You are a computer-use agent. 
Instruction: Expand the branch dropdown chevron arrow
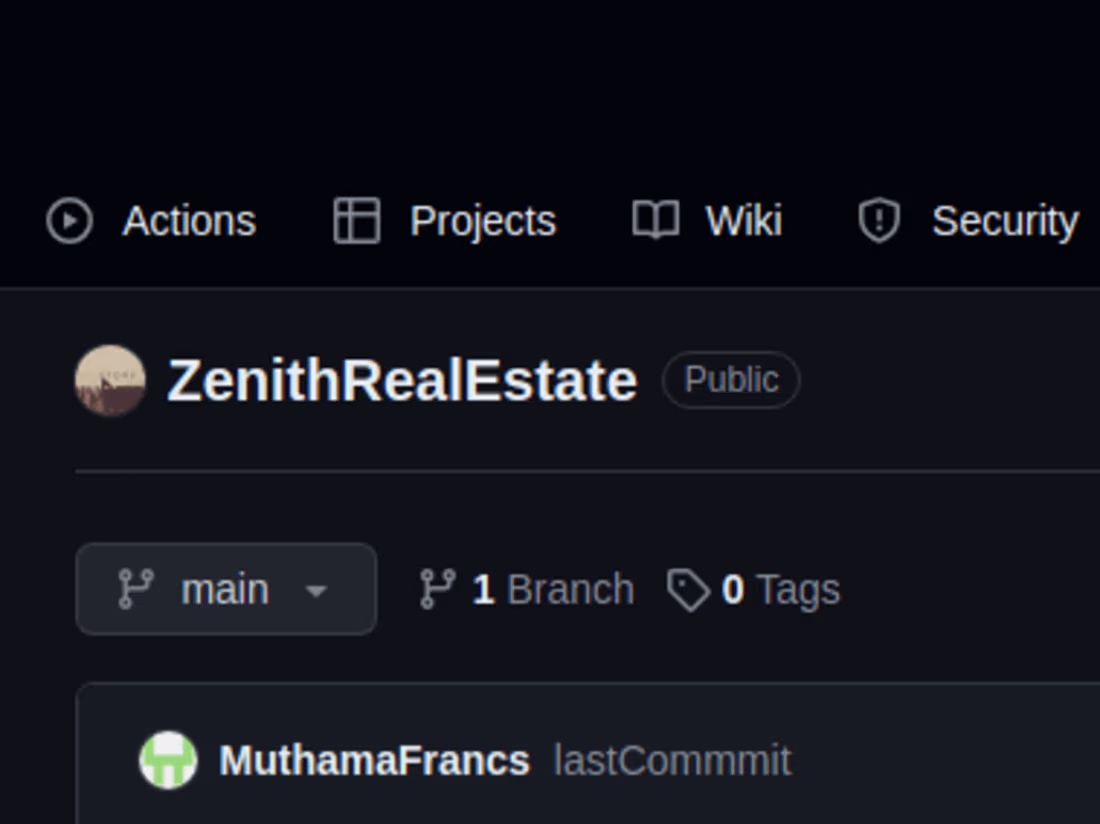(316, 592)
